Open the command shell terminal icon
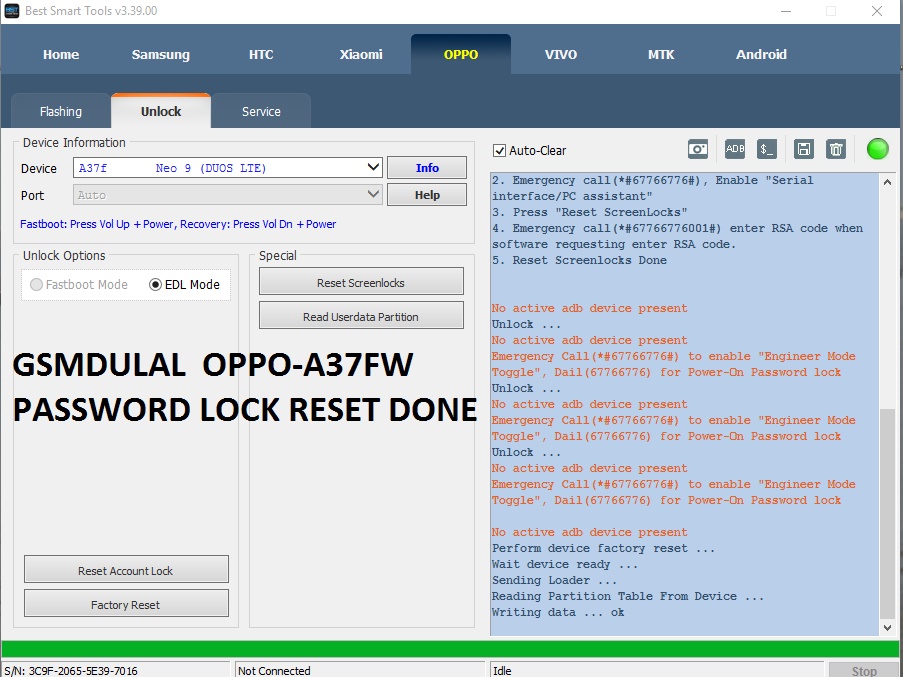Screen dimensions: 903x677 coord(767,149)
